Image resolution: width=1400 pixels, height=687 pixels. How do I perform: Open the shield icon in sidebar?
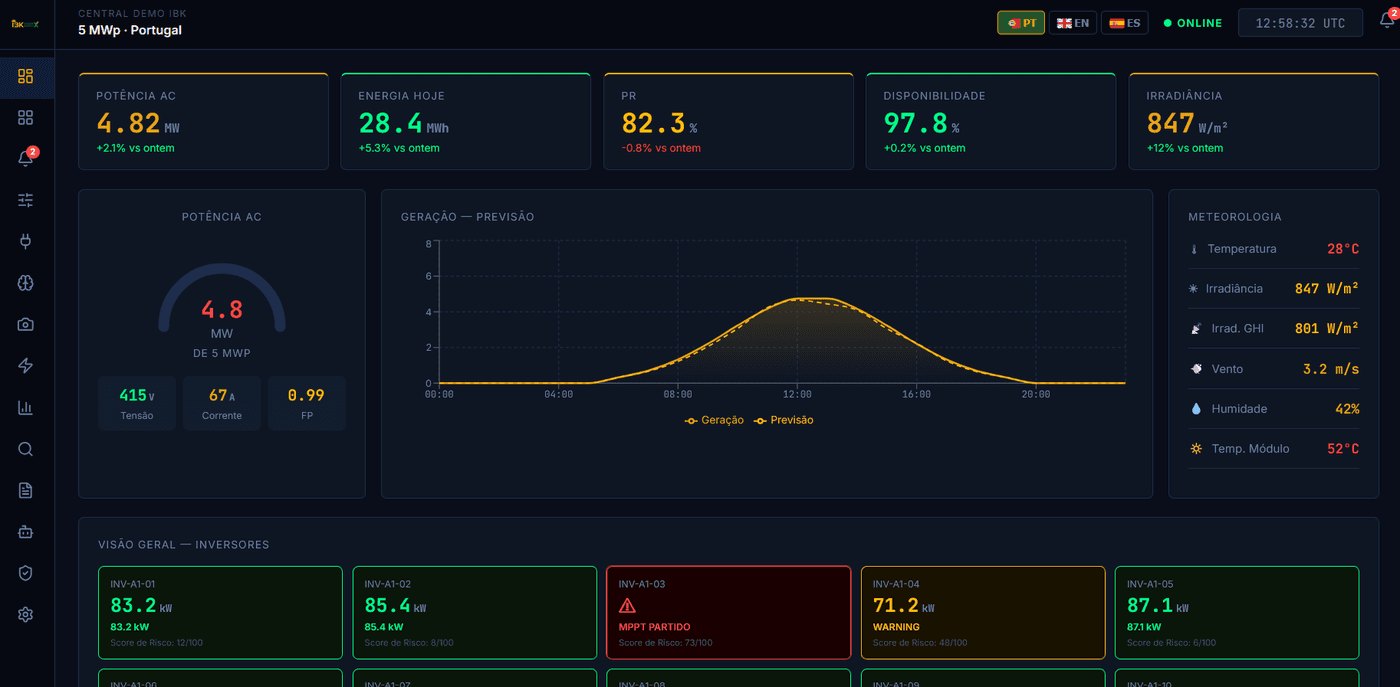pos(26,573)
